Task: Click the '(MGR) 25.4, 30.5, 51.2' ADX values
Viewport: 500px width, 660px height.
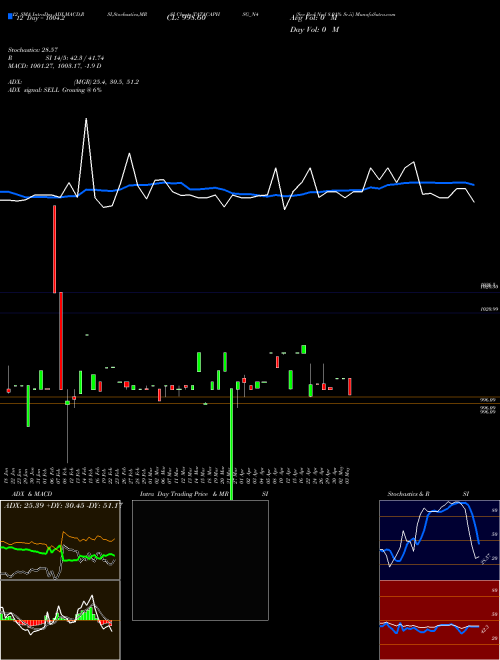Action: (106, 82)
